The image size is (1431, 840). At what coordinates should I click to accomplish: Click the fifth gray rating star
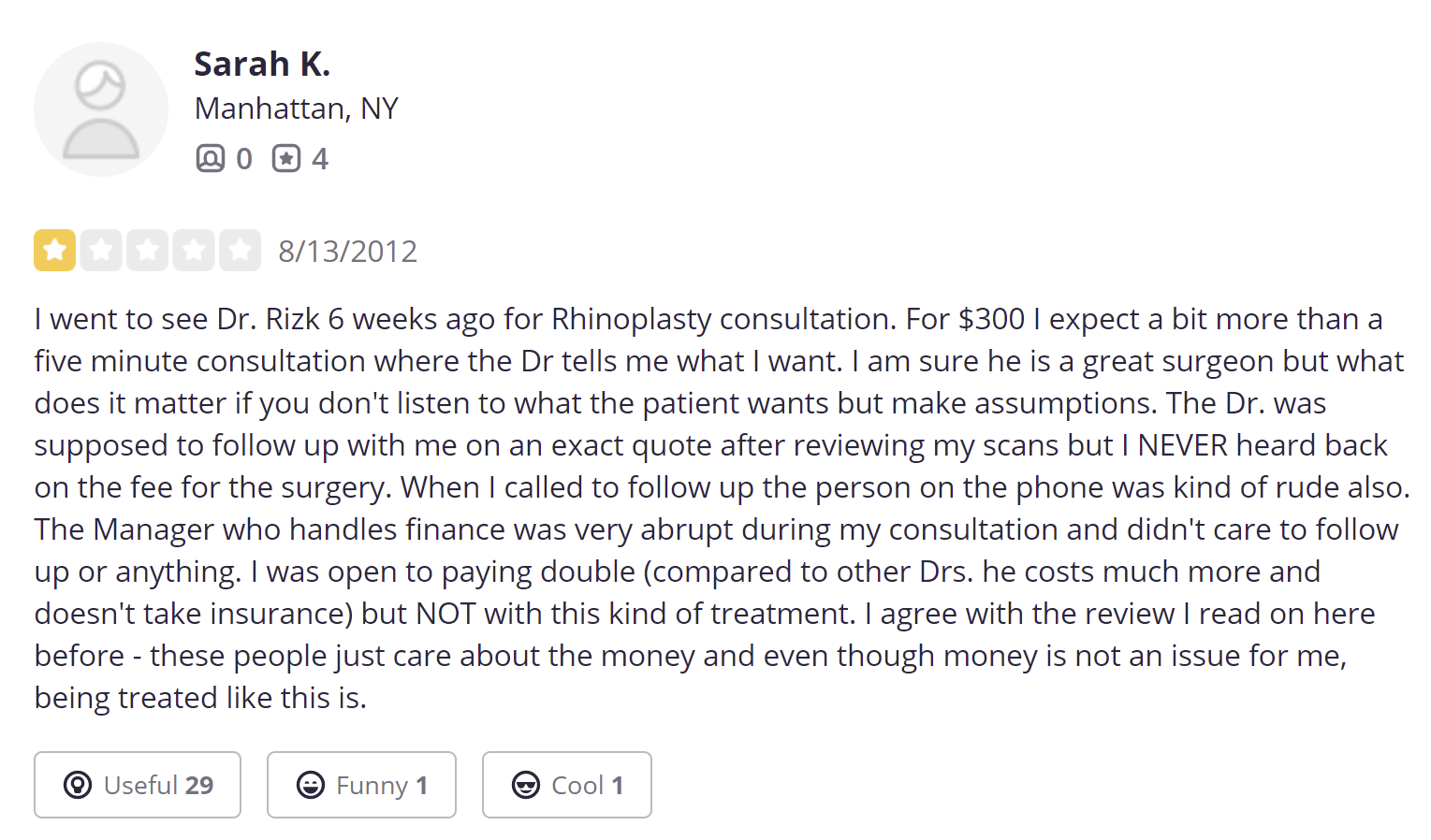click(240, 250)
